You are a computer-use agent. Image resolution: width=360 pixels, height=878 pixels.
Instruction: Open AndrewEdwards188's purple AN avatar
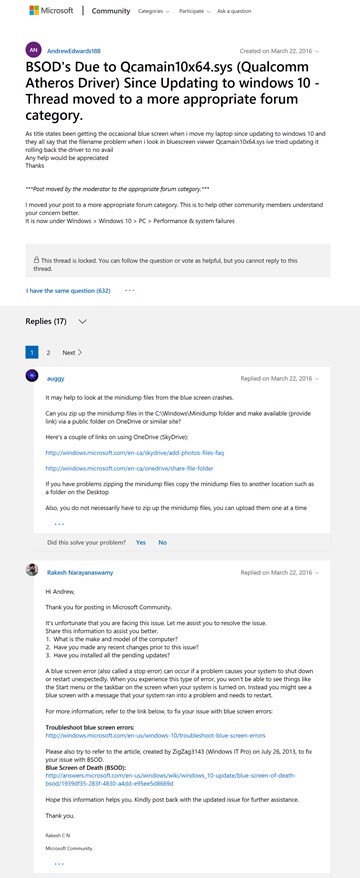[33, 51]
